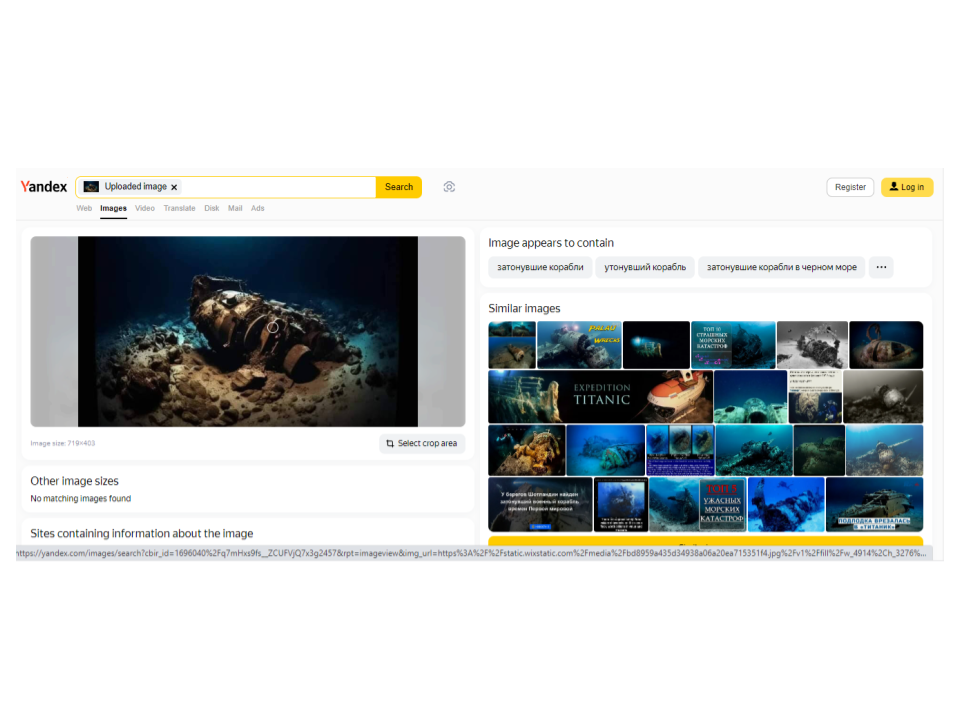Remove the uploaded image from search box
Screen dimensions: 960x720
[174, 187]
